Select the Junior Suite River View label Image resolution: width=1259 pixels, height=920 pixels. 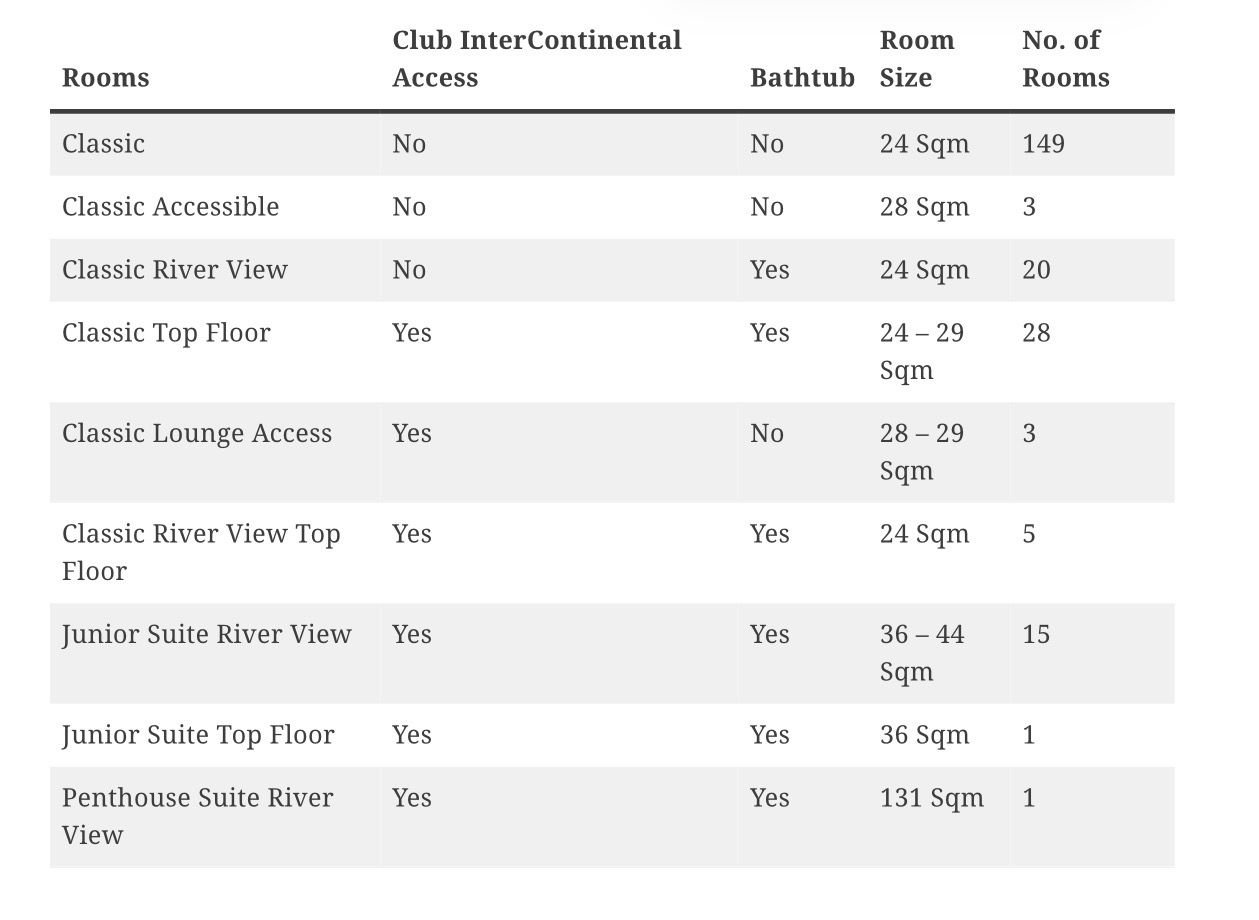207,635
